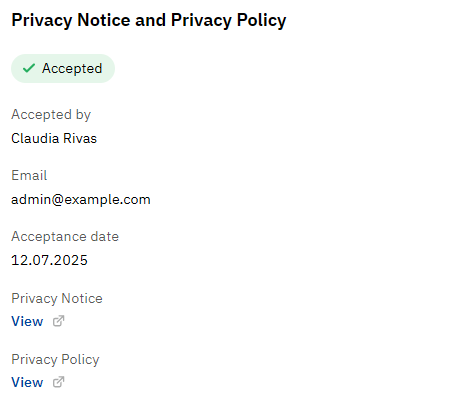
Task: Click the surname 'Rivas' in accepted-by value
Action: (x=80, y=138)
